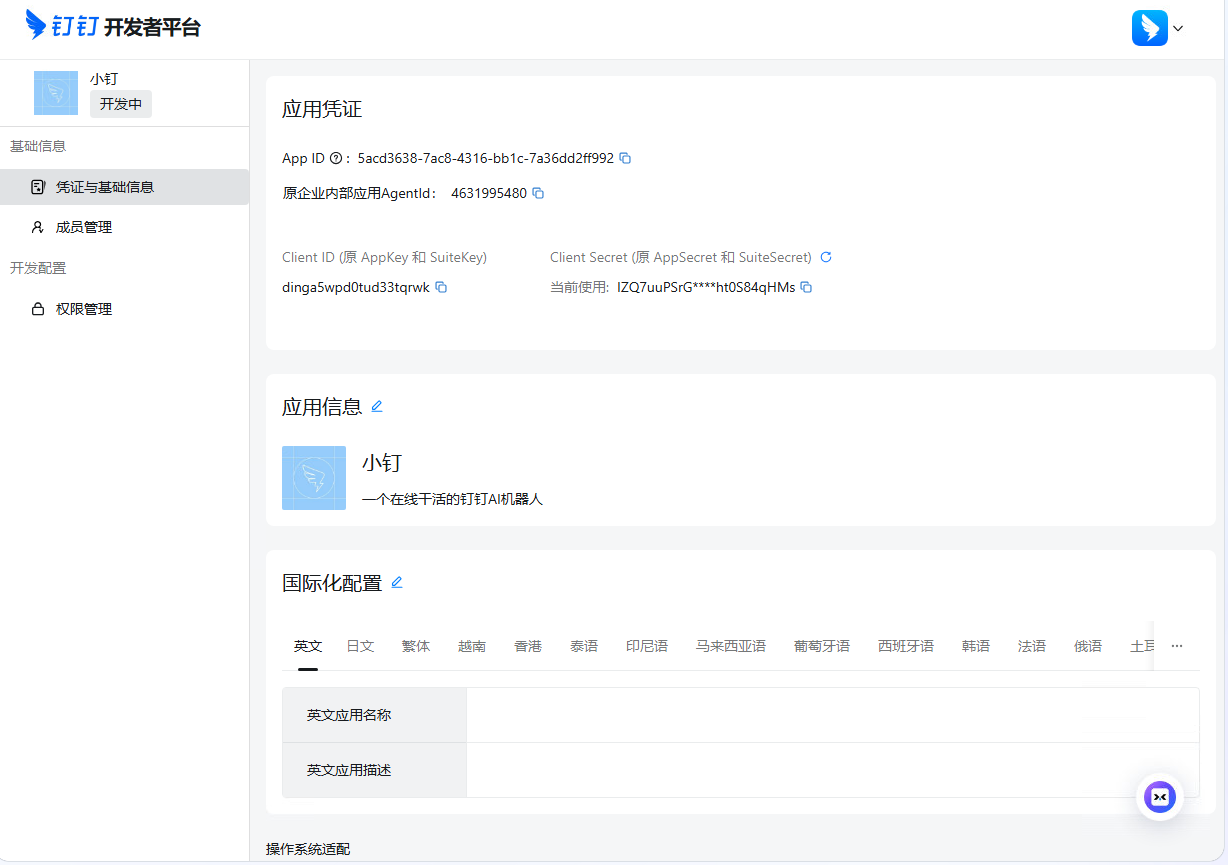Copy the Client ID dinga5wpd0tud33tqrwk
The width and height of the screenshot is (1228, 865).
coord(441,287)
